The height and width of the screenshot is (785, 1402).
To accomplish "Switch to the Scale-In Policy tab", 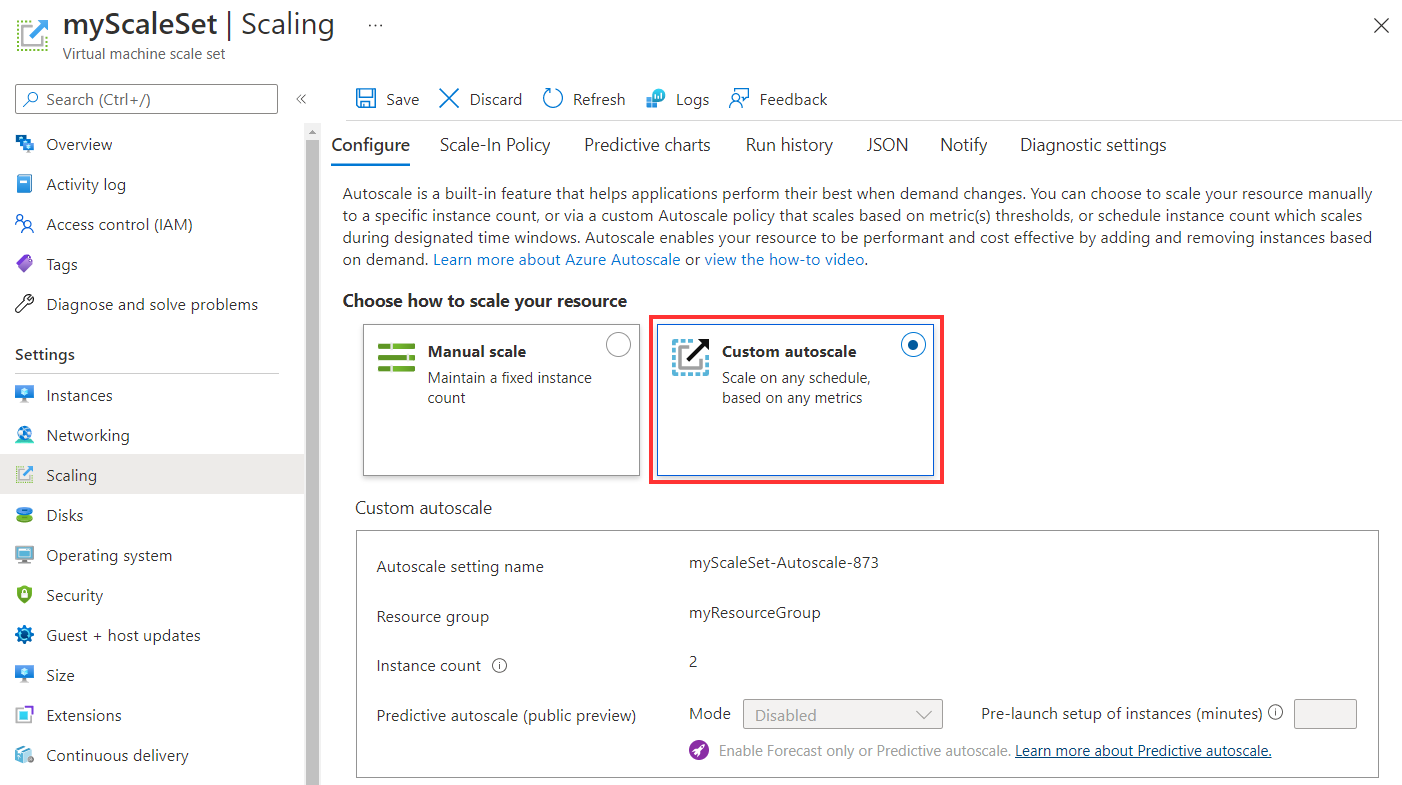I will tap(495, 145).
